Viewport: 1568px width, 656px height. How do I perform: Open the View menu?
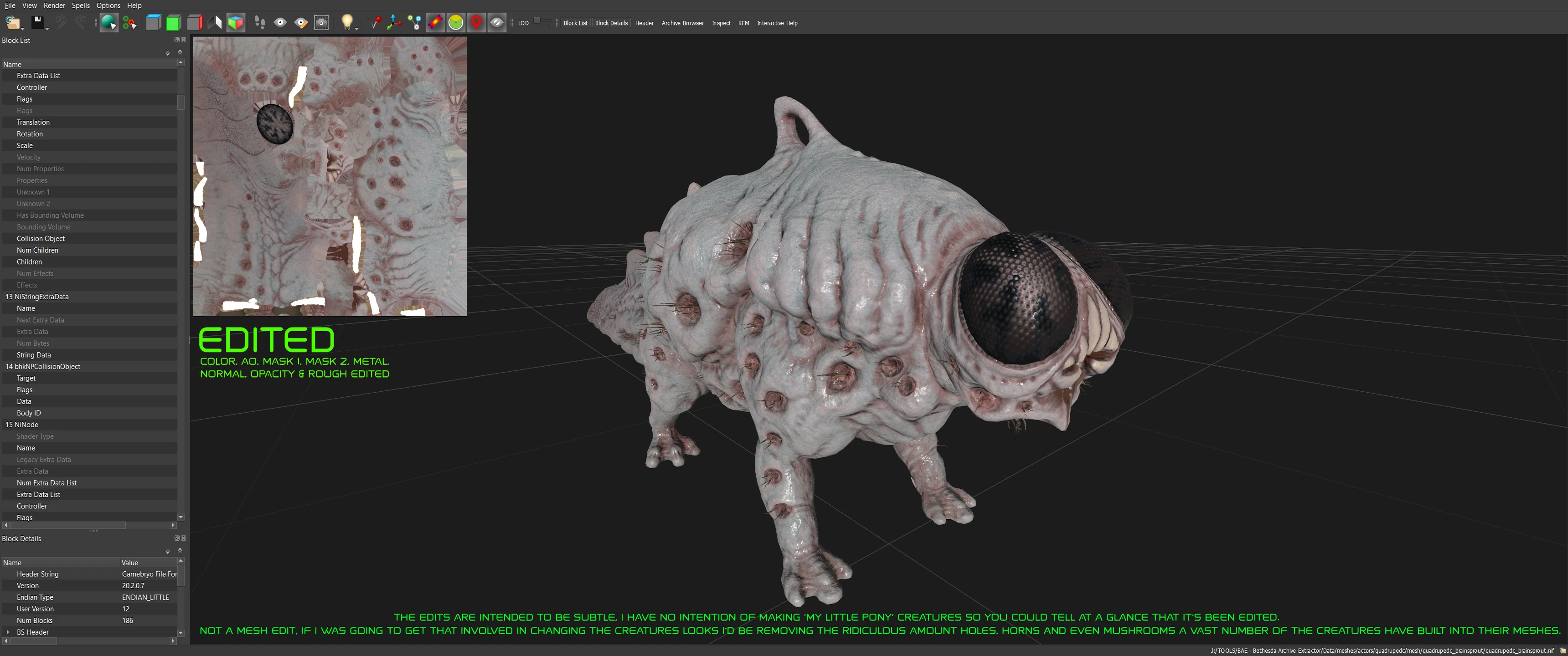(x=29, y=5)
